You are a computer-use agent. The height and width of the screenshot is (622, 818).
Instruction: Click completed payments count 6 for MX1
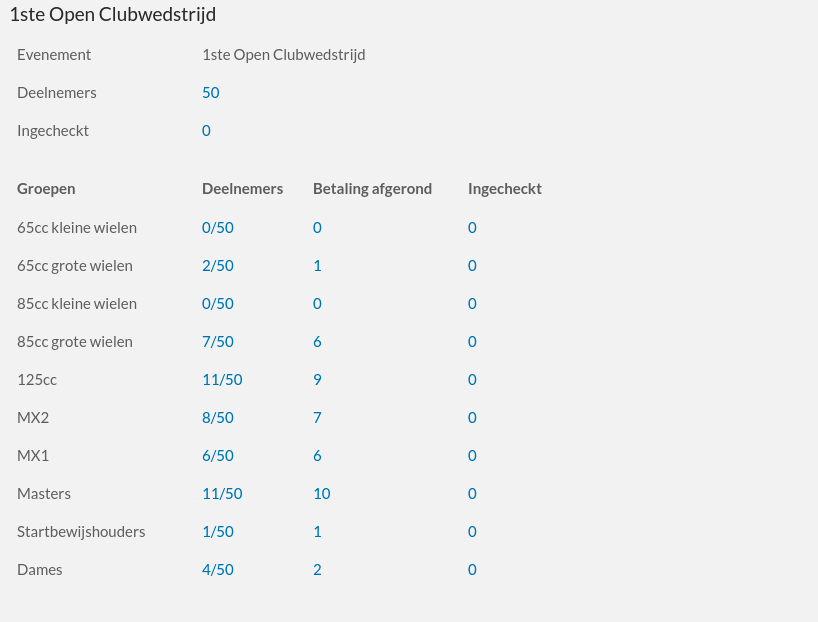[317, 456]
